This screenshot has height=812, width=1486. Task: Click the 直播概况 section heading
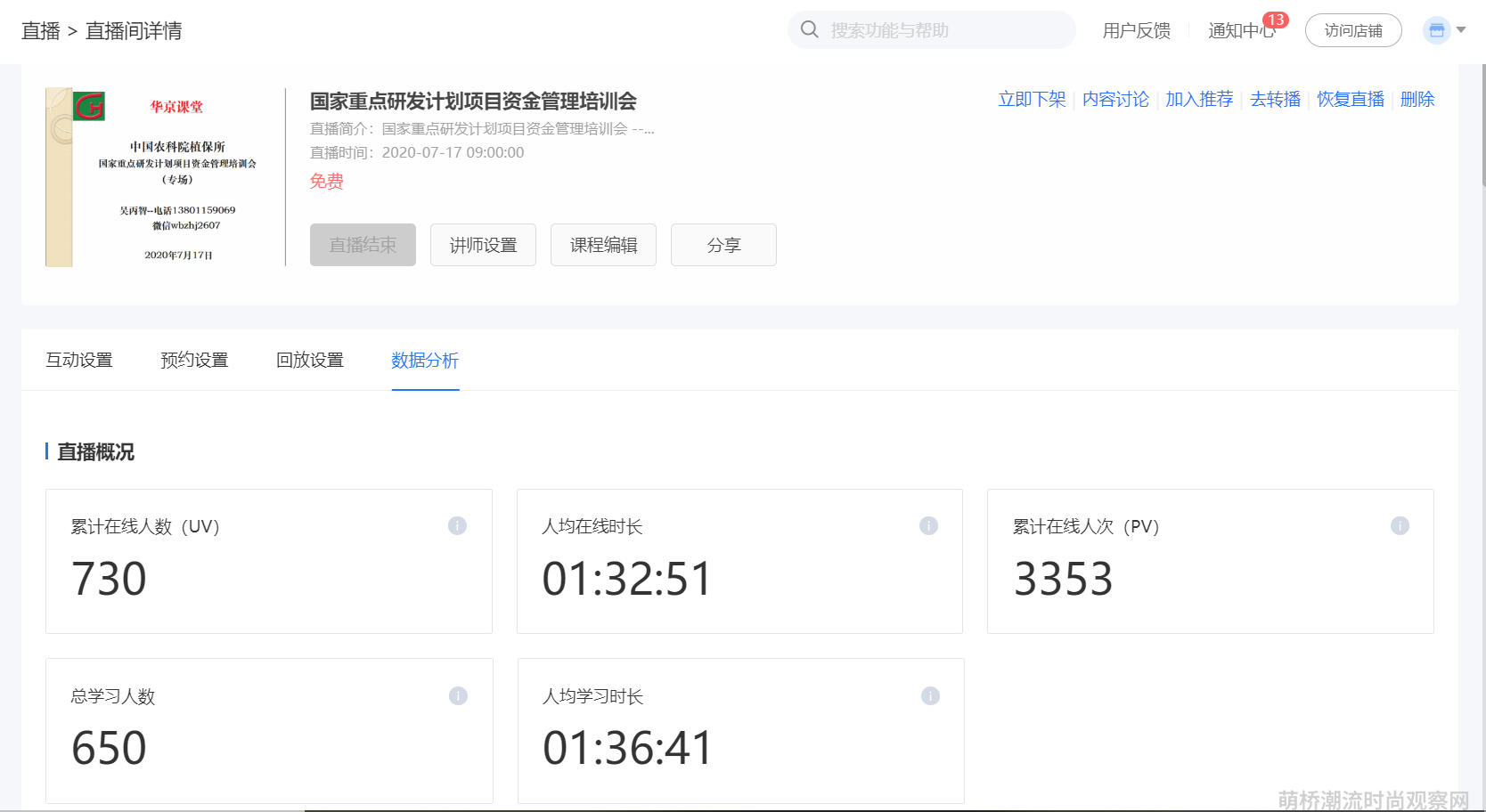pyautogui.click(x=95, y=452)
